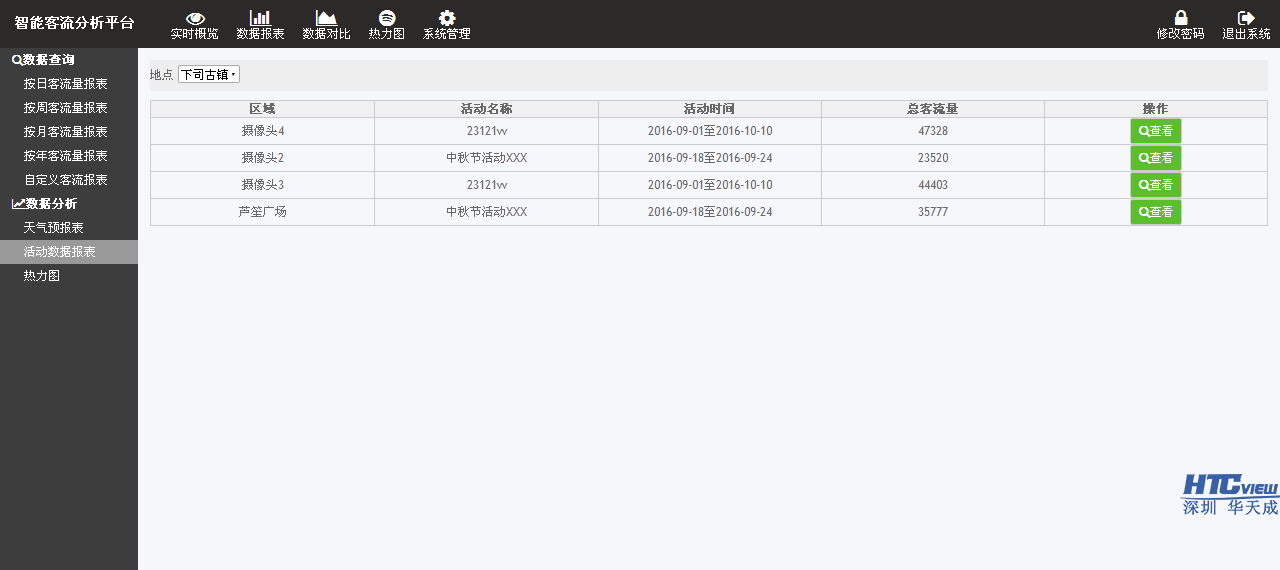Click the 退出系统 logout icon

pyautogui.click(x=1246, y=18)
